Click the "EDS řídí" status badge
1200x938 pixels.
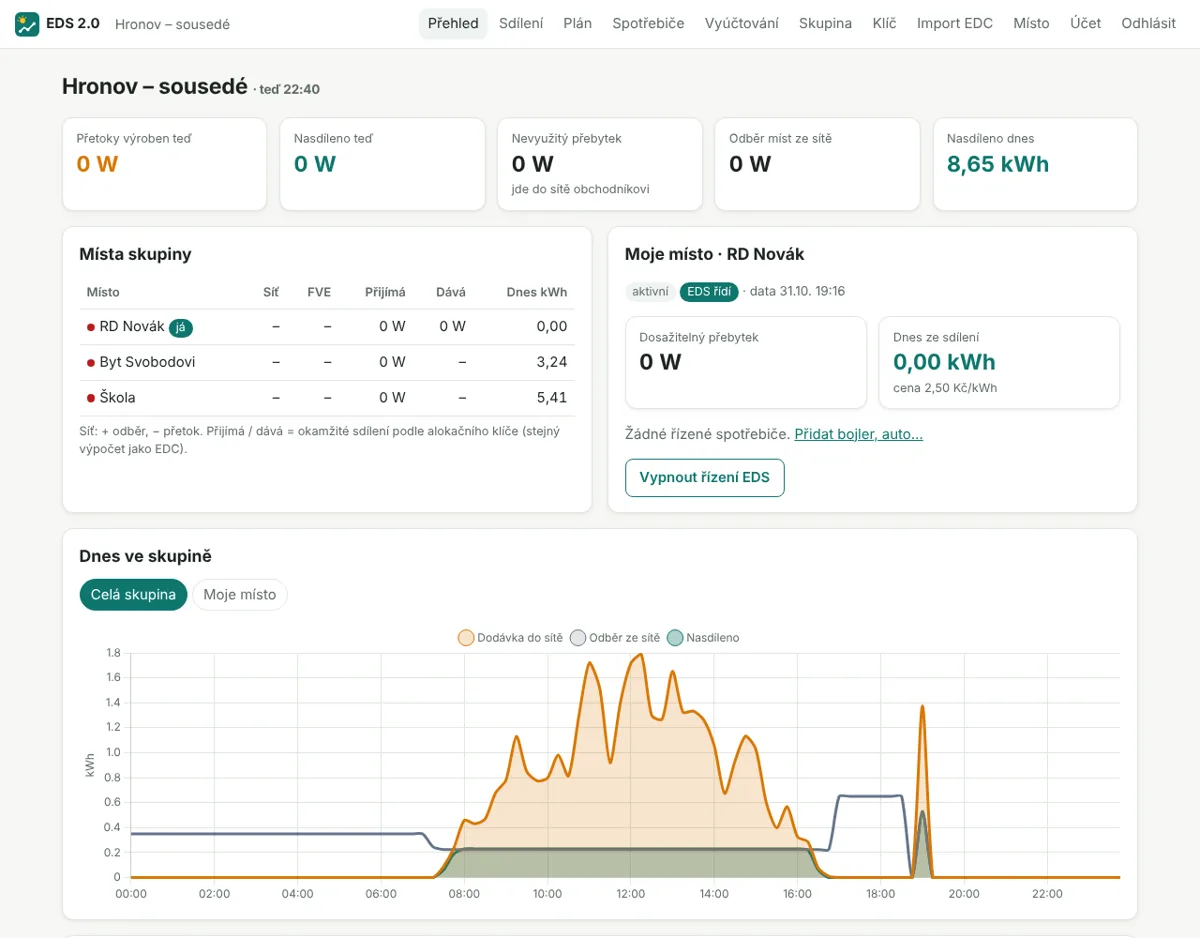(709, 292)
